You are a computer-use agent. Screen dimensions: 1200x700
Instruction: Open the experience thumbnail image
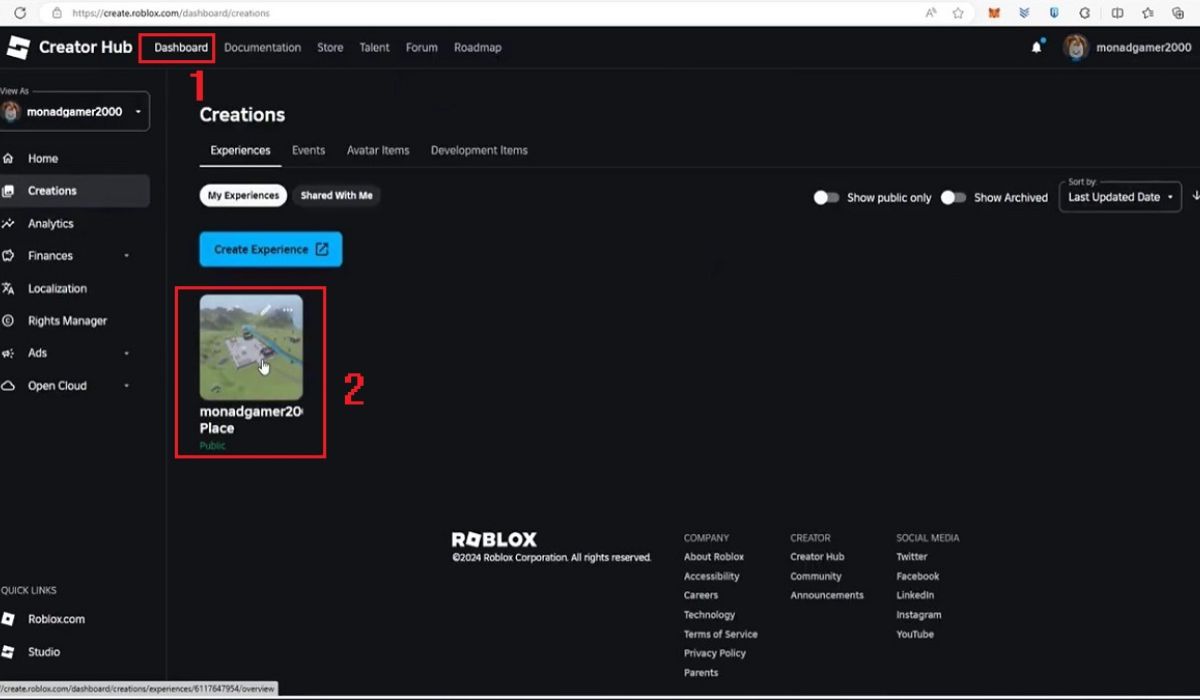pyautogui.click(x=251, y=347)
